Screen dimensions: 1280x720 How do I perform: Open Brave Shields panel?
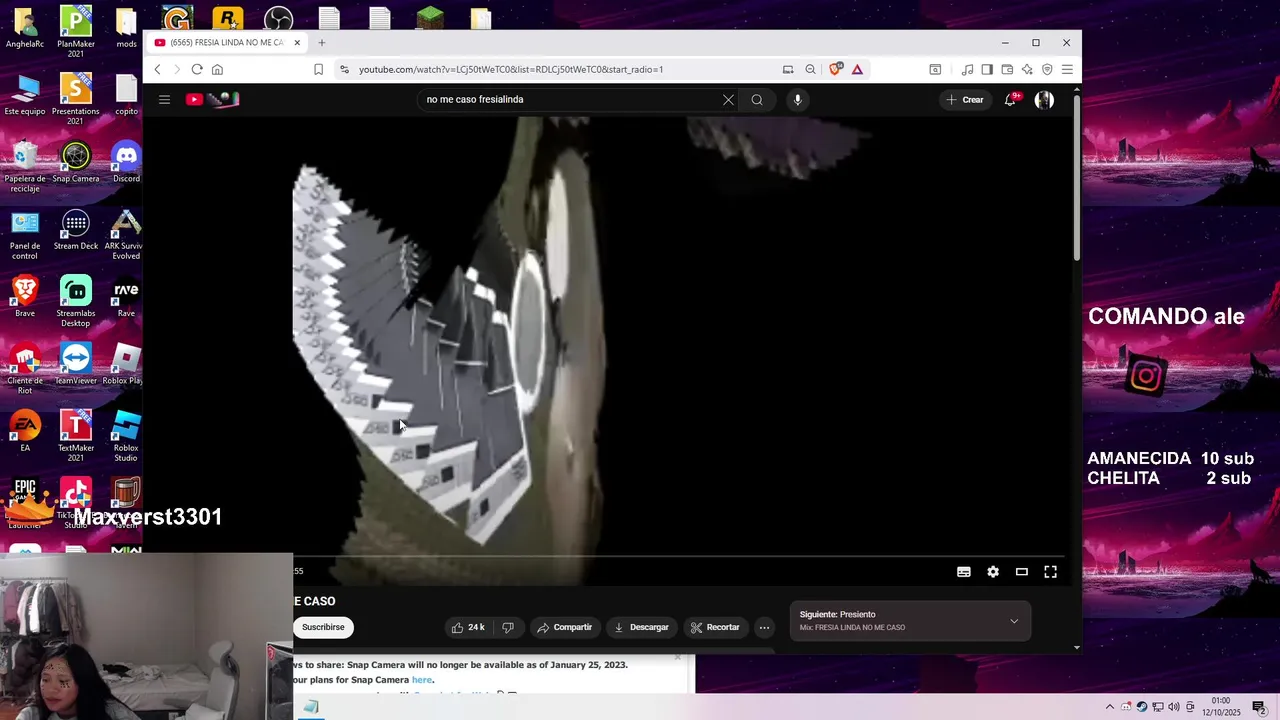click(x=835, y=69)
